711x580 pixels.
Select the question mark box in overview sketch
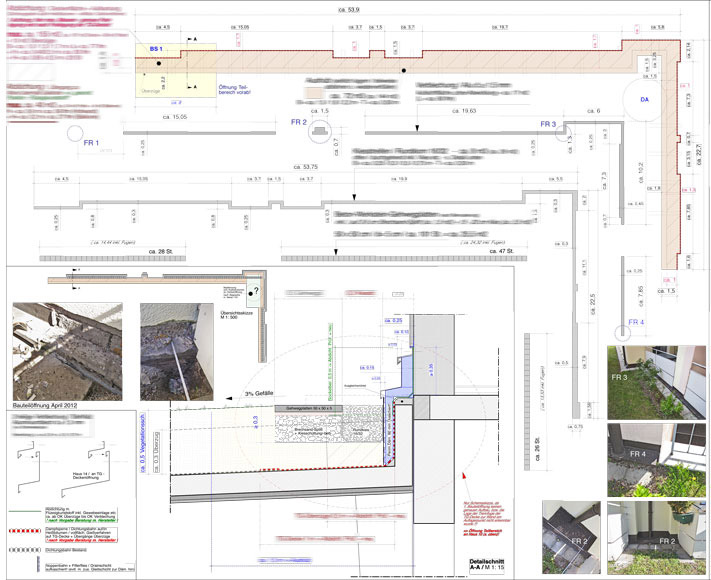point(254,292)
